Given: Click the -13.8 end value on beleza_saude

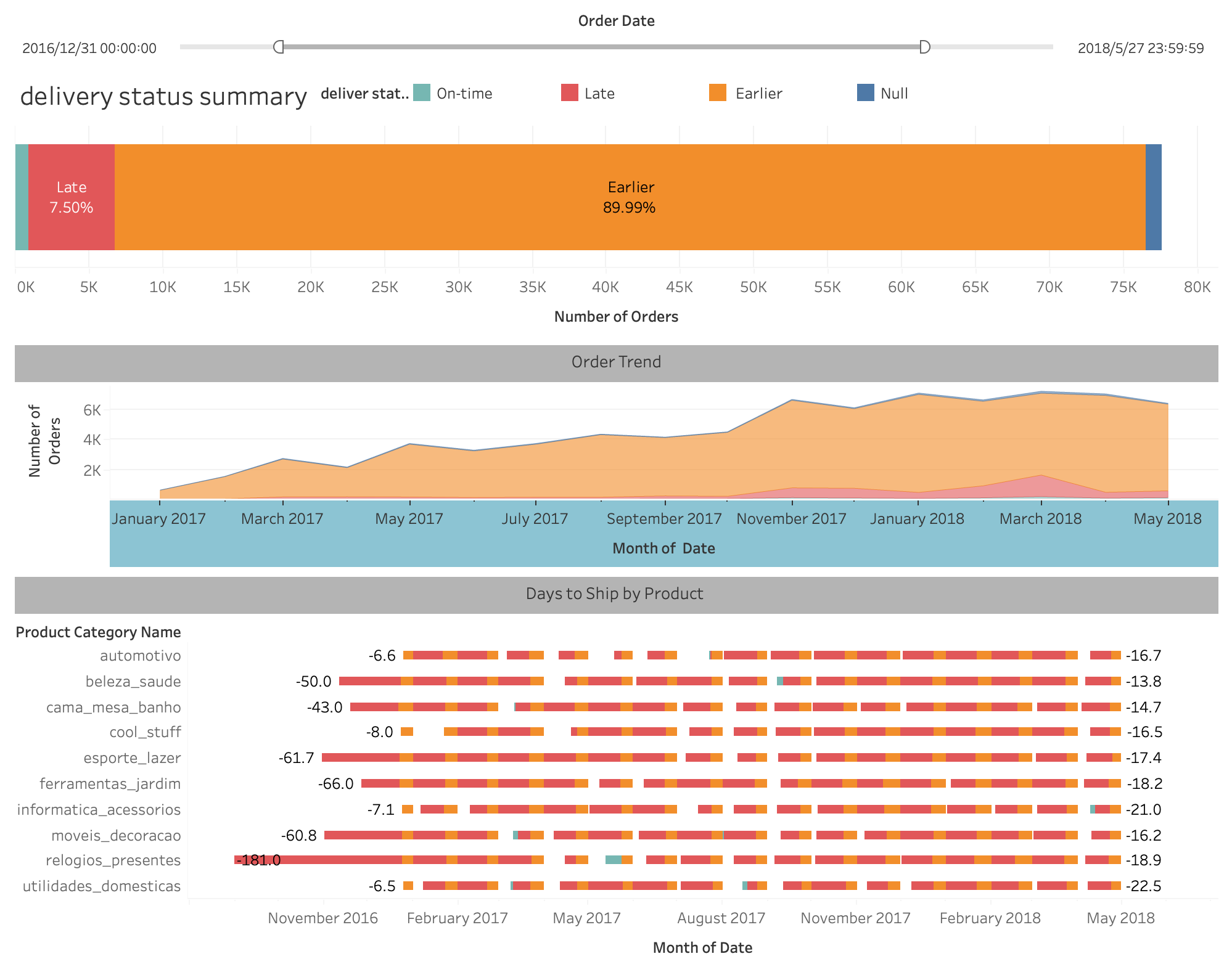Looking at the screenshot, I should pos(1144,682).
